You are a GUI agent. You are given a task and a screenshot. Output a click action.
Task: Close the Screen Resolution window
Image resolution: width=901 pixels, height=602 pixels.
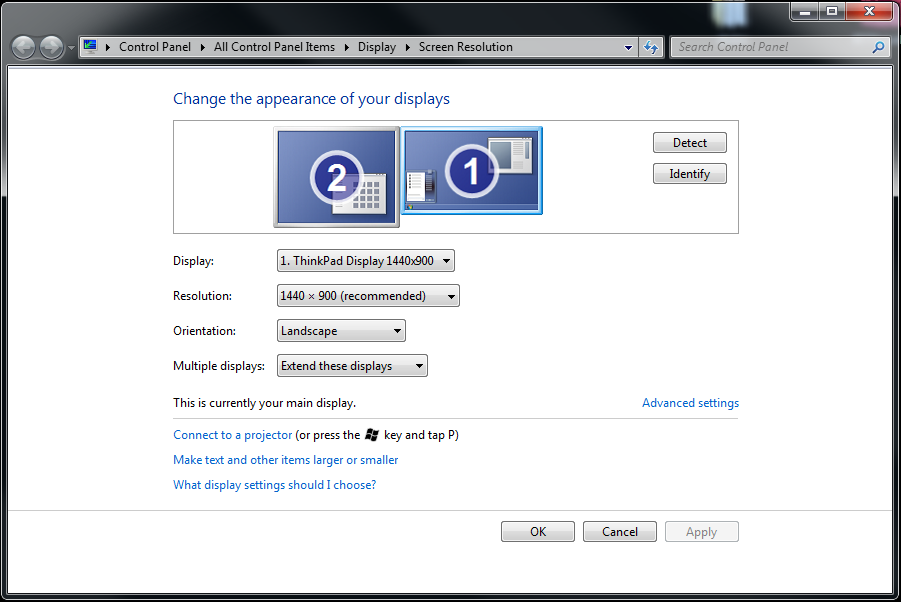pos(869,11)
